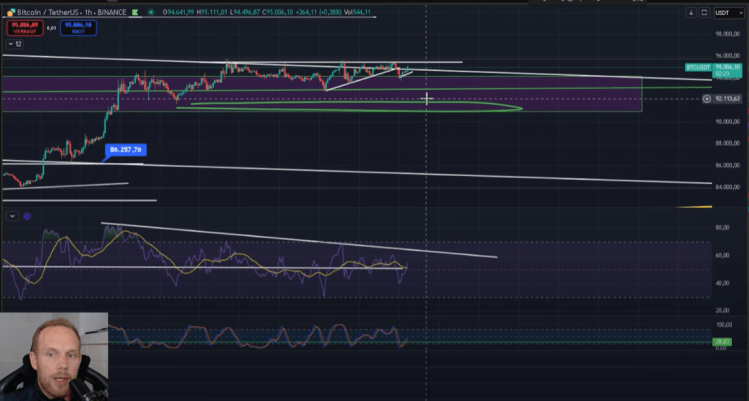This screenshot has width=749, height=401.
Task: Click the green value label on stochastic axis
Action: [x=722, y=342]
